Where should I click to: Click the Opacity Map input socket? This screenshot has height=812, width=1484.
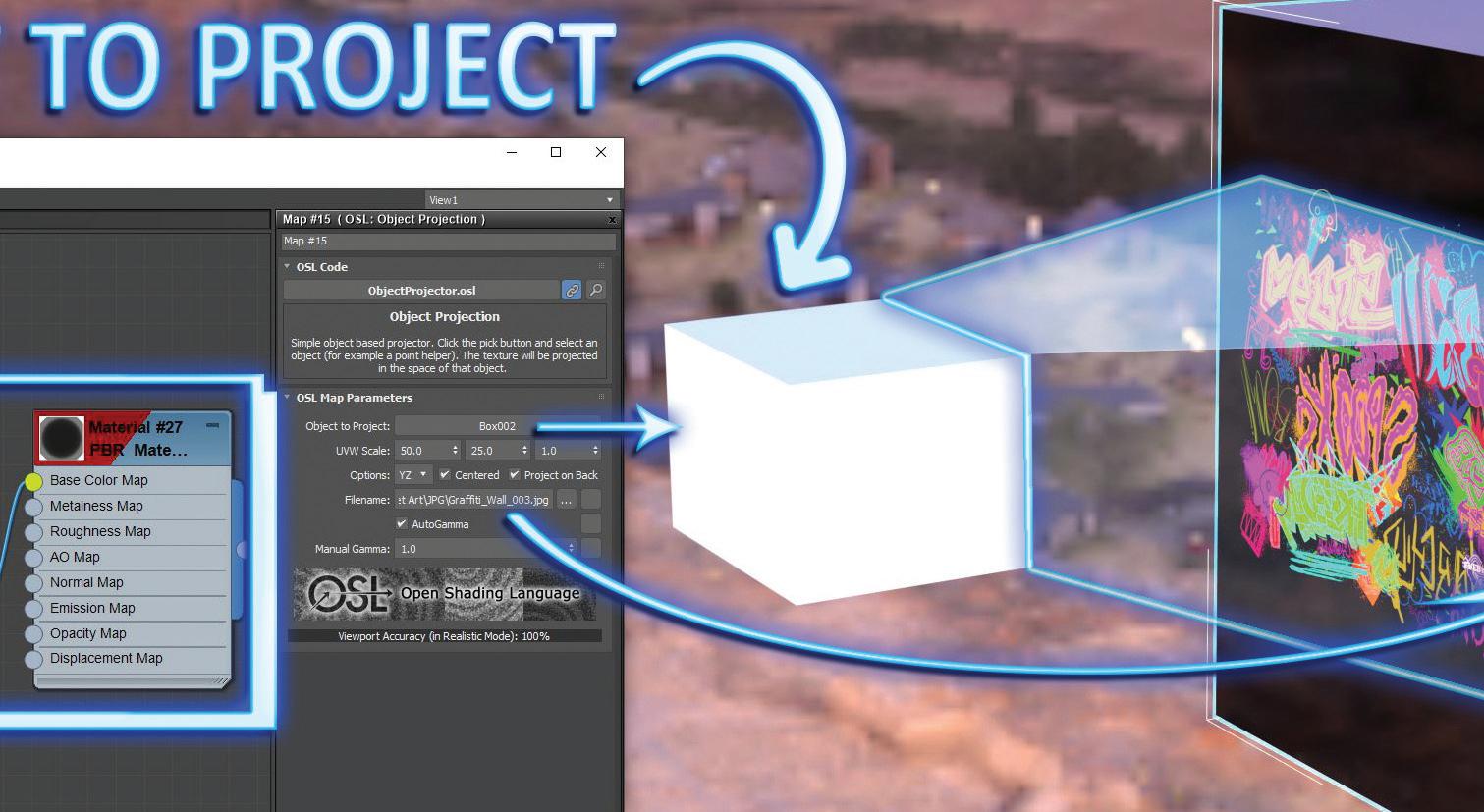coord(33,634)
